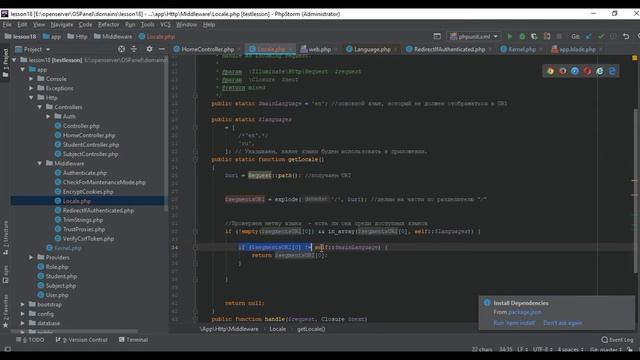Toggle fold marker at line 34 gutter

(195, 247)
